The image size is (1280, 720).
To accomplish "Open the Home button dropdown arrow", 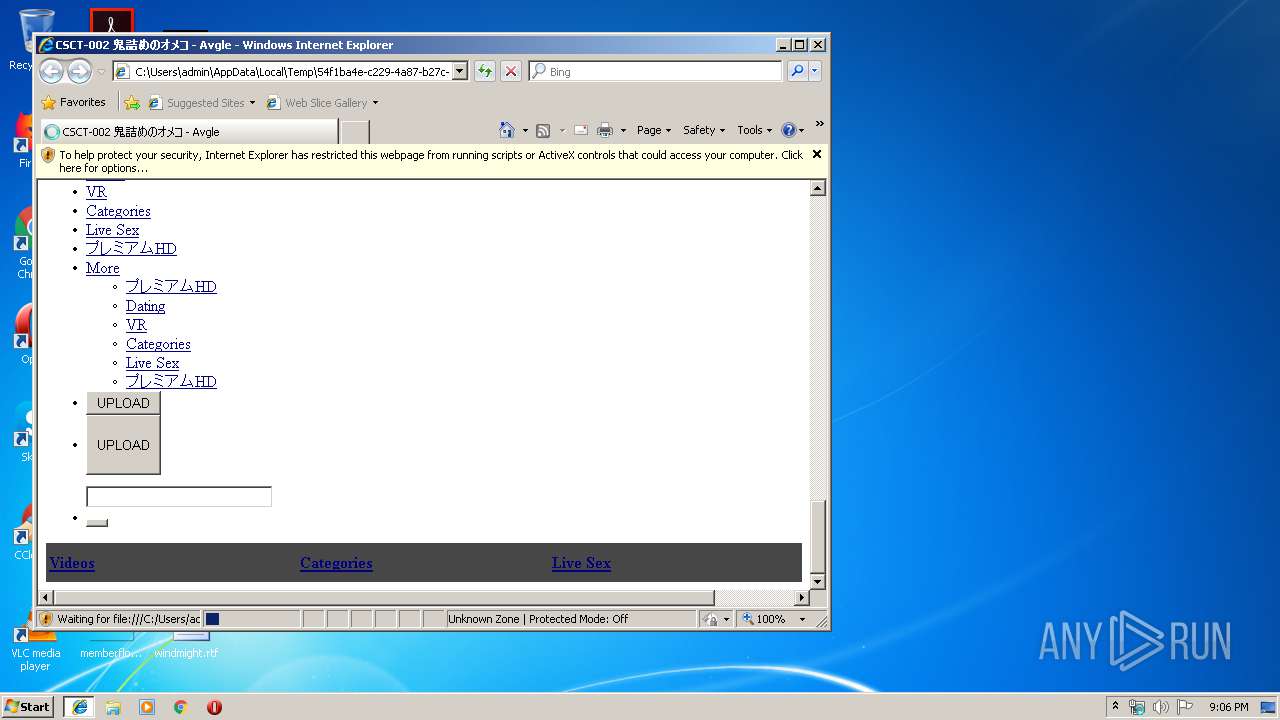I will [x=525, y=131].
